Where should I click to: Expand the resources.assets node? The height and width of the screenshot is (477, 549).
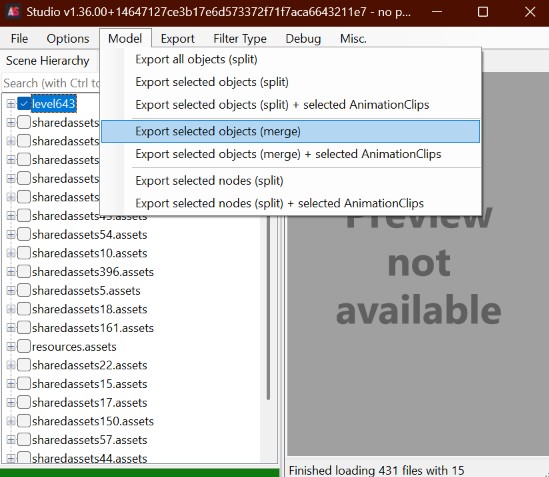pos(11,346)
